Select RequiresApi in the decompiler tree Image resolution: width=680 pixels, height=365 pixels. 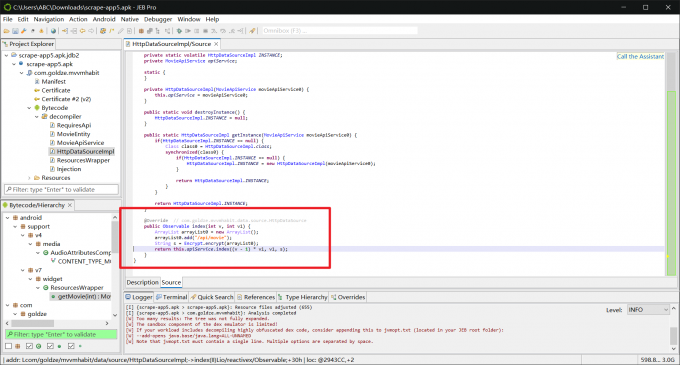74,125
